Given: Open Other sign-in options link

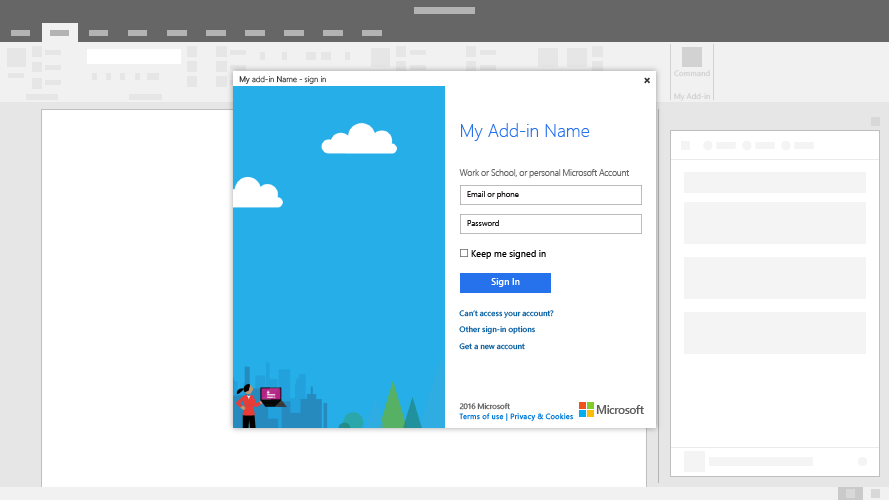Looking at the screenshot, I should [497, 329].
